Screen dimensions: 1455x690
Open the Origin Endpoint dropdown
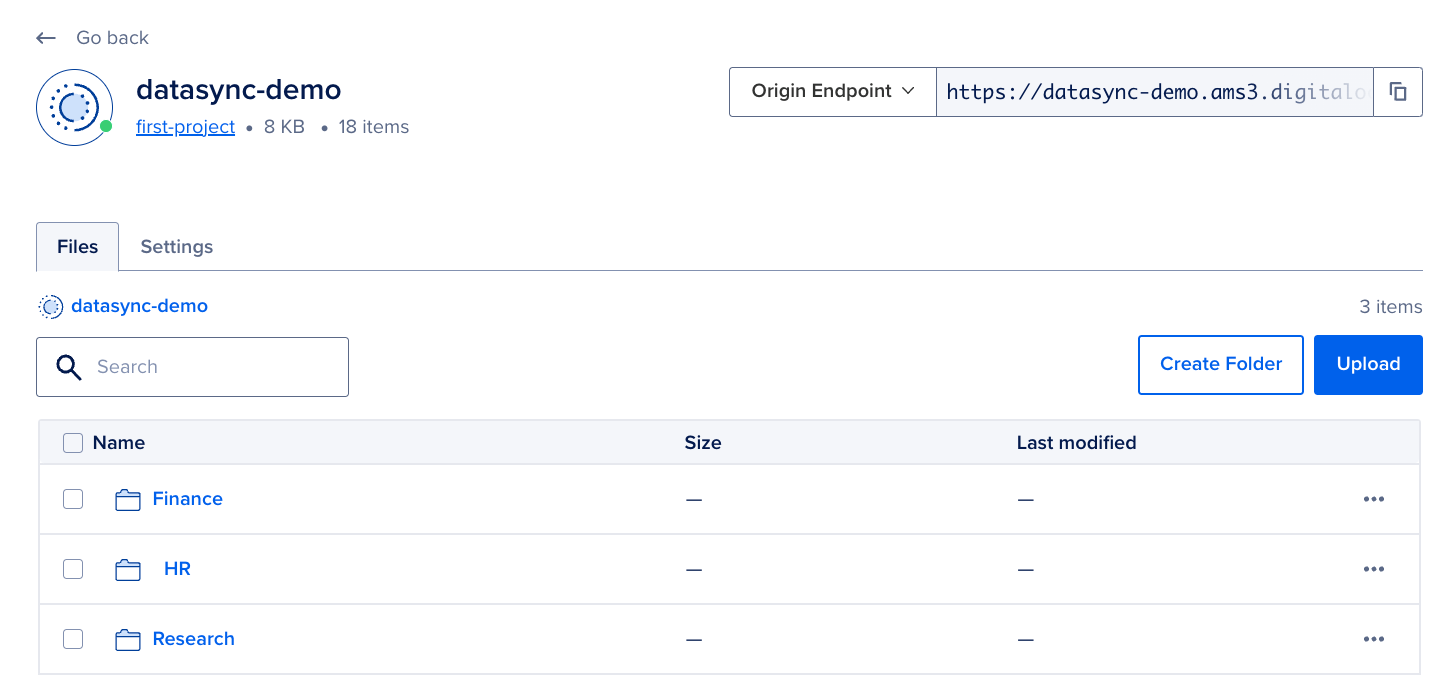tap(832, 91)
